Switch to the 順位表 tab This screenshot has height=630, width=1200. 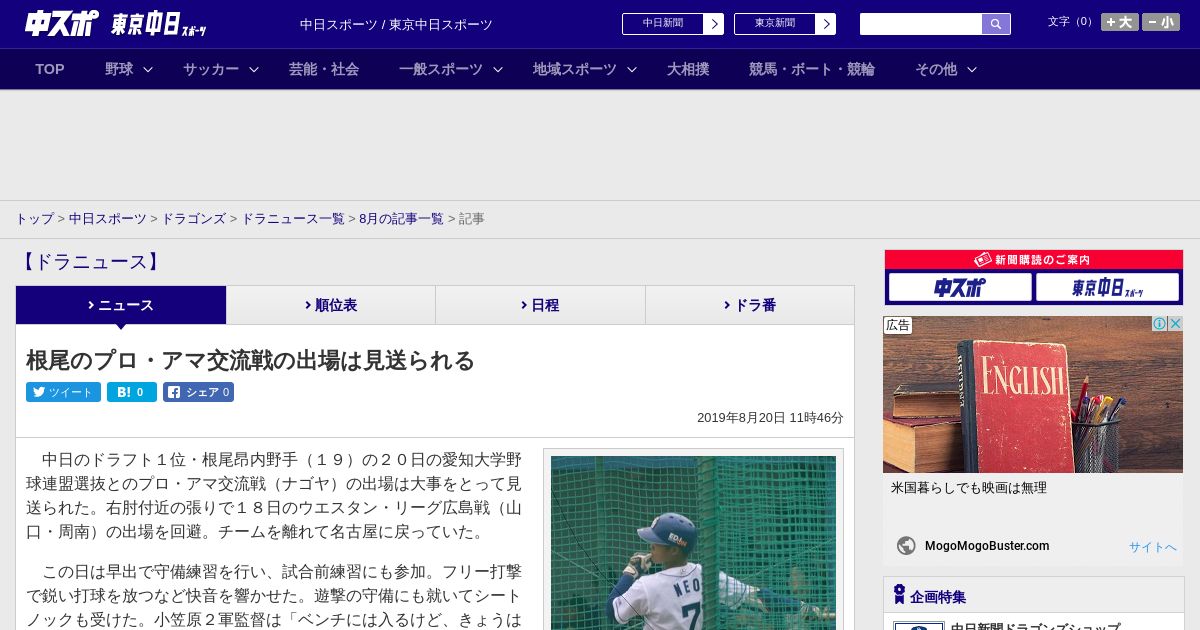(331, 305)
